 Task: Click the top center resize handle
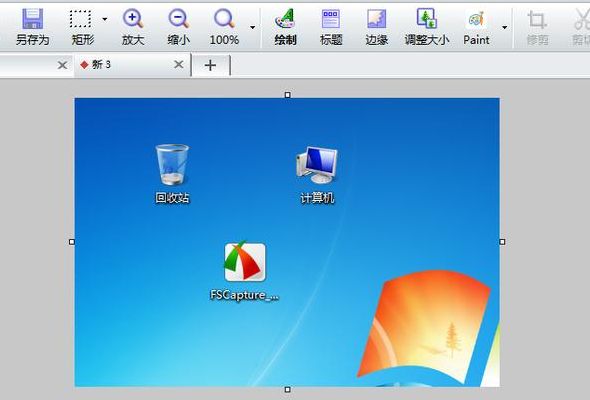pyautogui.click(x=287, y=95)
